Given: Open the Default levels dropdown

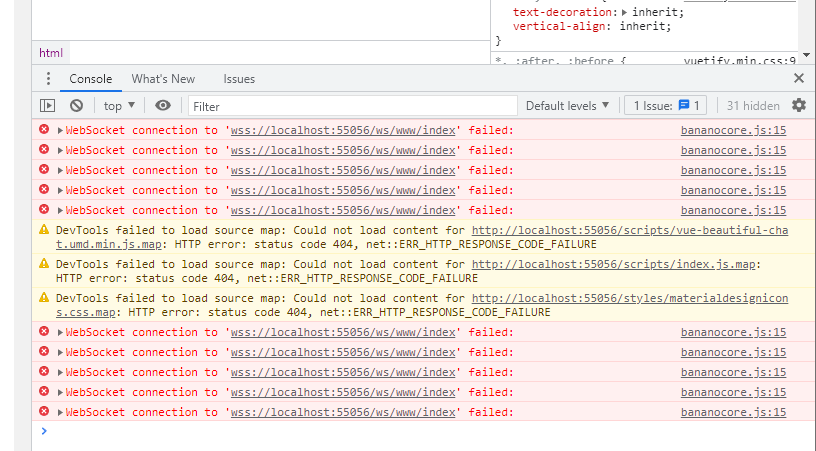Looking at the screenshot, I should [567, 106].
